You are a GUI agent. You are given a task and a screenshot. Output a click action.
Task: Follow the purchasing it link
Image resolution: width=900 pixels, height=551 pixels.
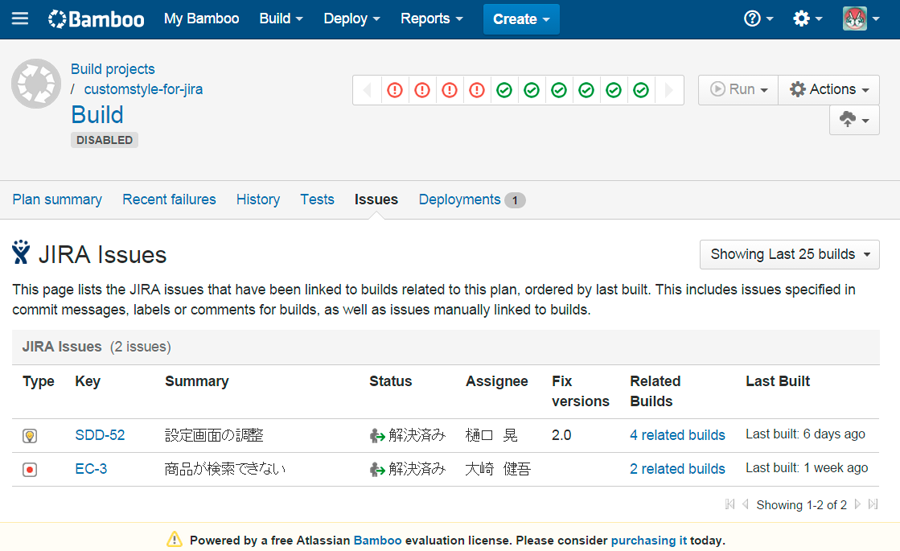pos(649,540)
